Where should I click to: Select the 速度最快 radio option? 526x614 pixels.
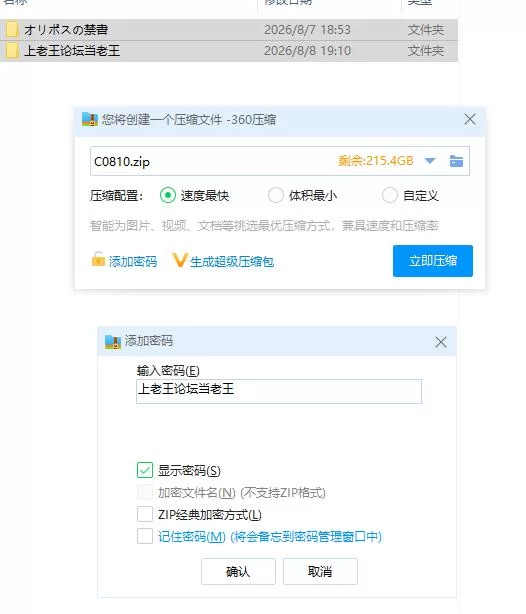tap(168, 195)
